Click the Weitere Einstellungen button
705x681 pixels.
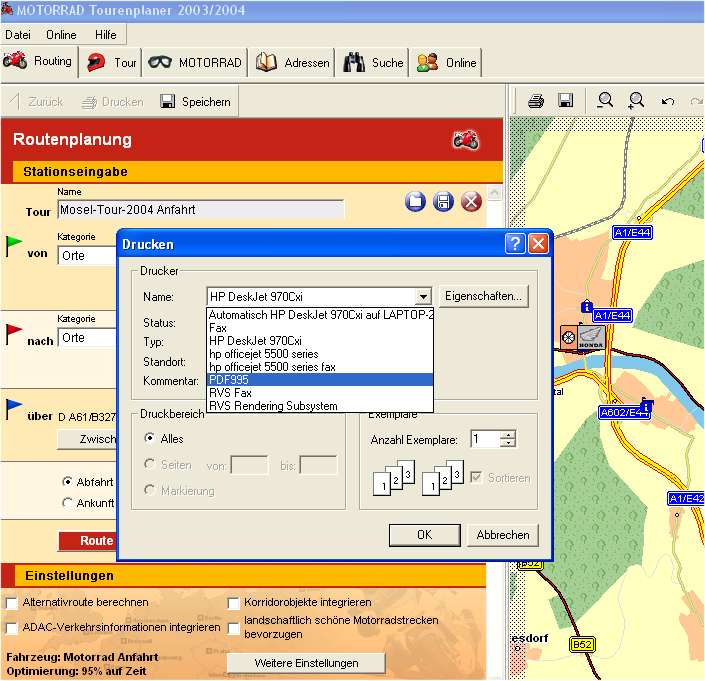tap(306, 663)
